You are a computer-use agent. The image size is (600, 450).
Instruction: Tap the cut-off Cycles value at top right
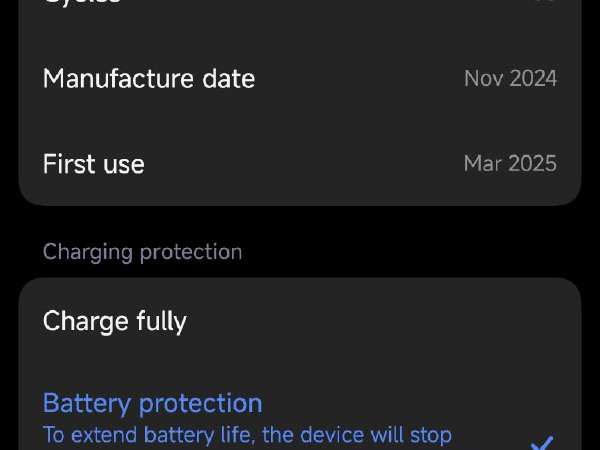tap(548, 1)
